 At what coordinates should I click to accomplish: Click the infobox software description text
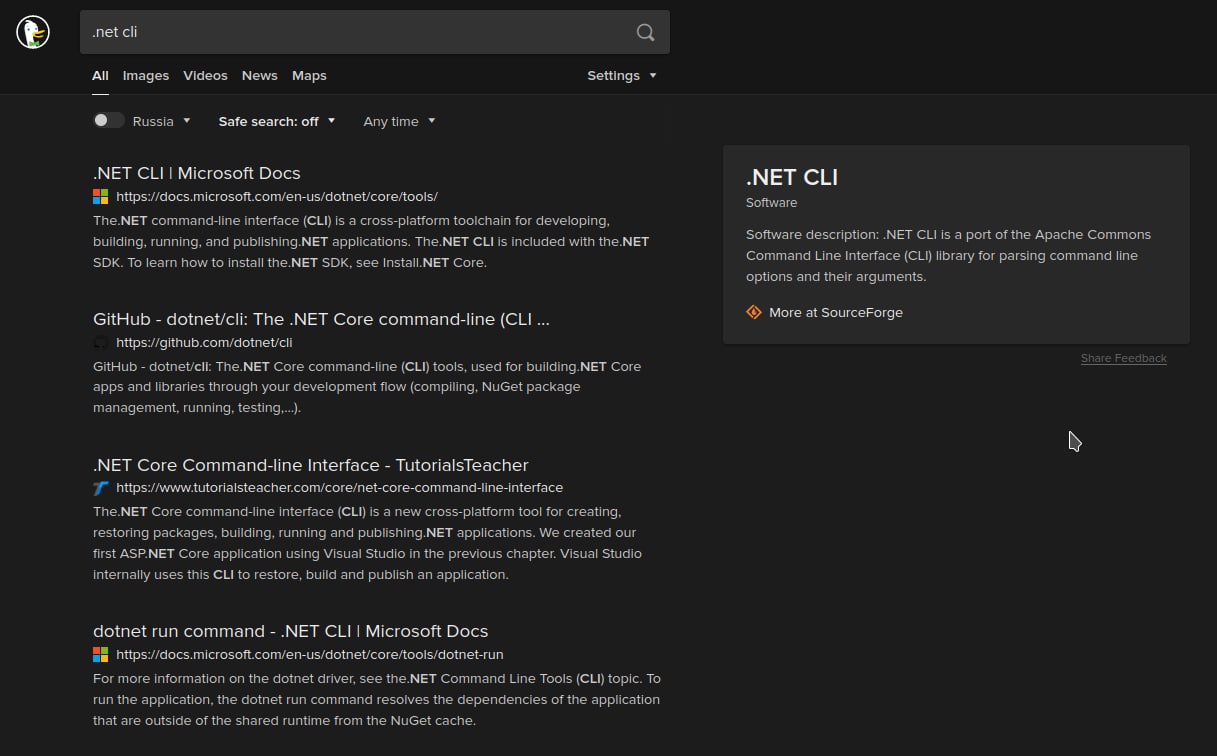click(948, 255)
